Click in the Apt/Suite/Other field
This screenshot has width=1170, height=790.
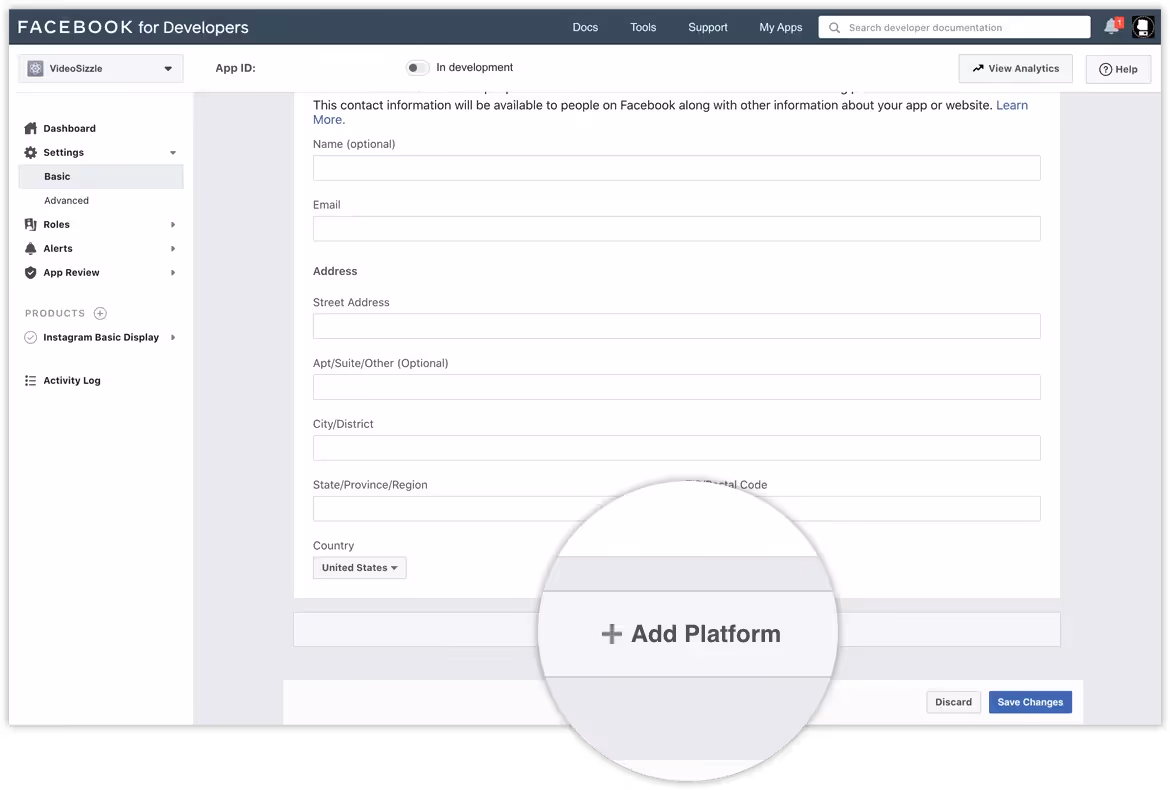coord(676,387)
